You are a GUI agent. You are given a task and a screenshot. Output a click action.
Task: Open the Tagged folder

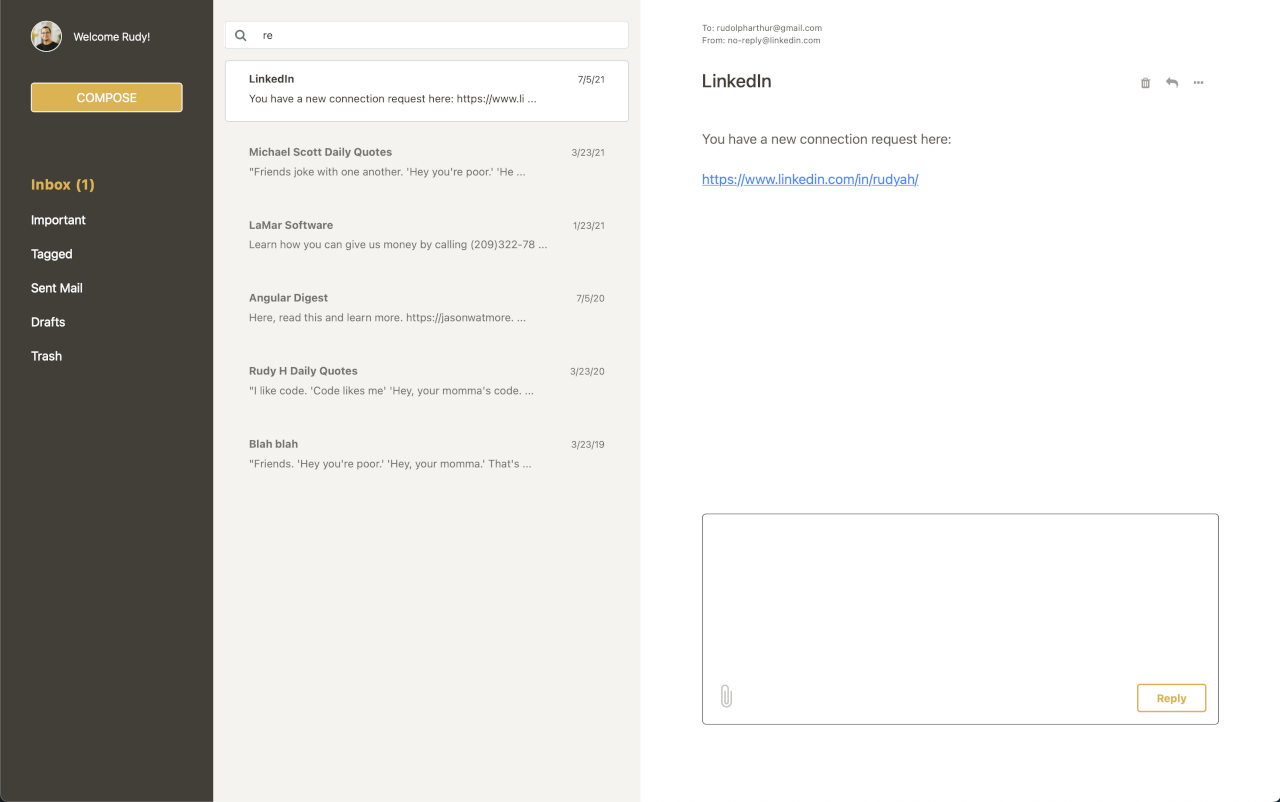(x=51, y=254)
